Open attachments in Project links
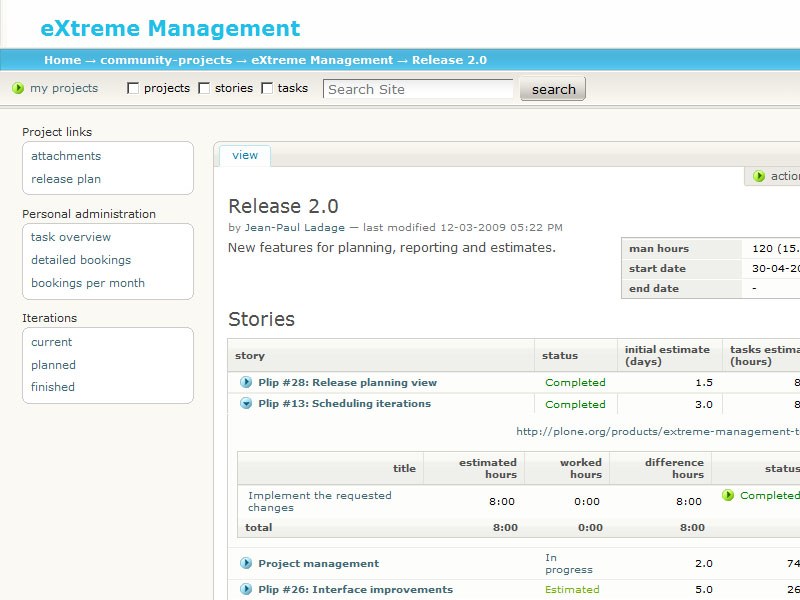The image size is (800, 600). pos(66,156)
